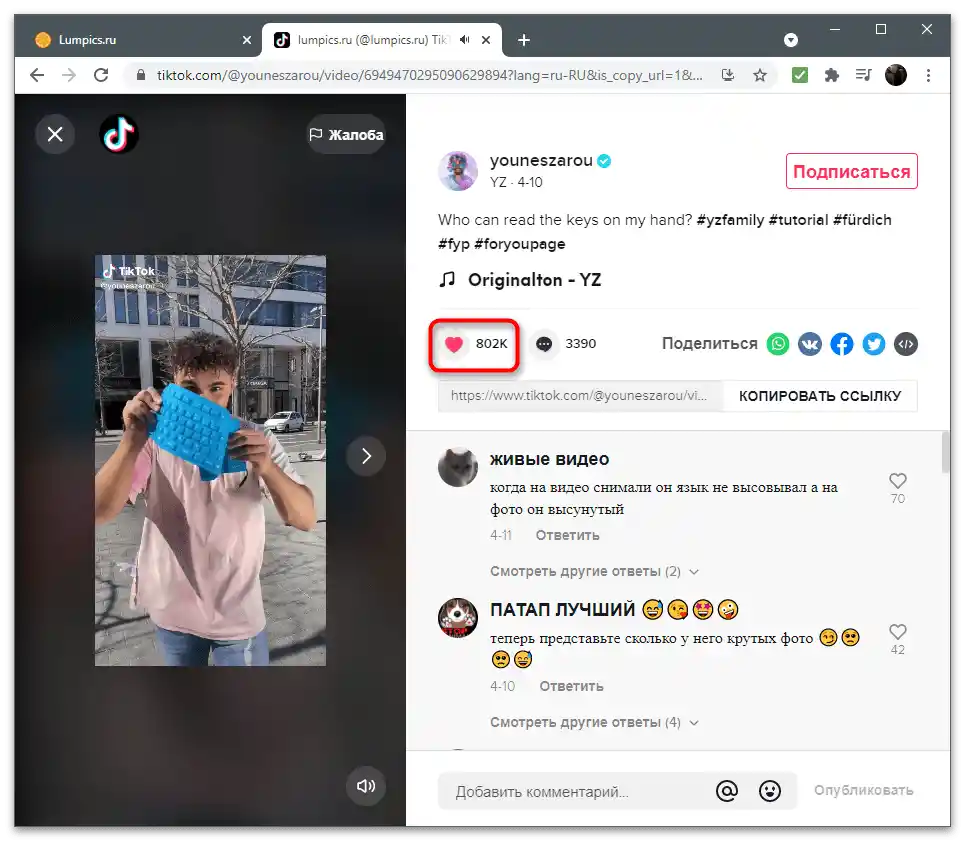Image resolution: width=965 pixels, height=841 pixels.
Task: Open the youneszarou profile avatar
Action: point(458,171)
